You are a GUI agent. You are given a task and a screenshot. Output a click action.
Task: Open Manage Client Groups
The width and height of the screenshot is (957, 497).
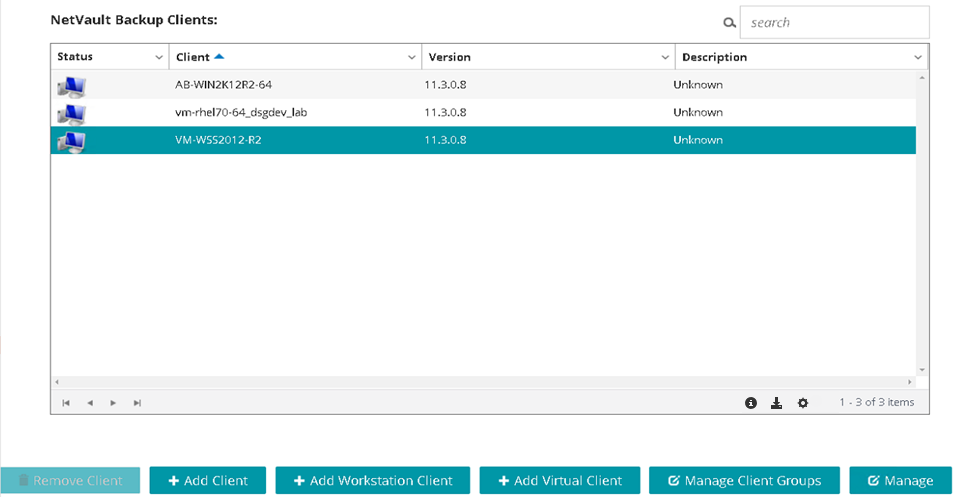tap(744, 481)
